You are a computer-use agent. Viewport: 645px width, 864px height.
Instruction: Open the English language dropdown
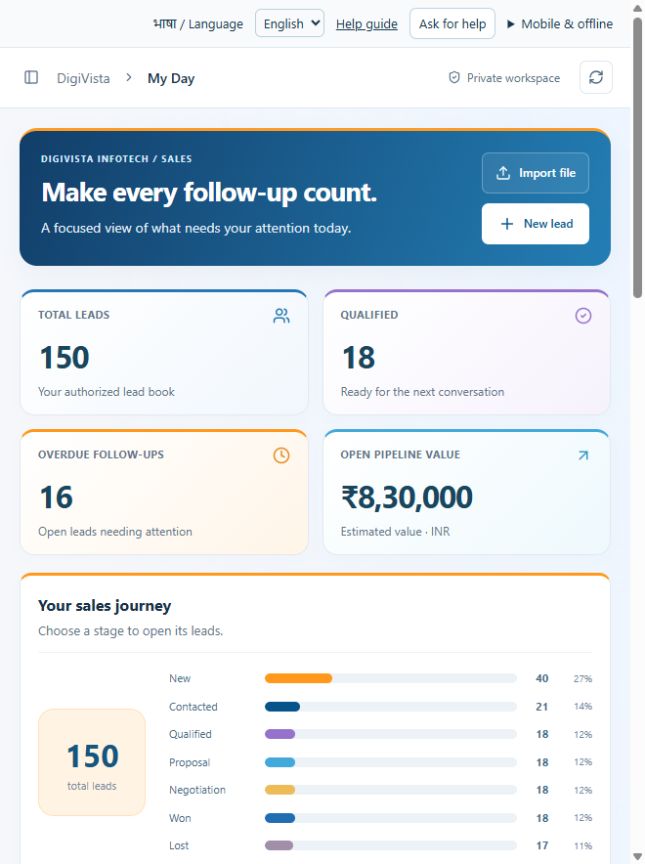pyautogui.click(x=290, y=24)
